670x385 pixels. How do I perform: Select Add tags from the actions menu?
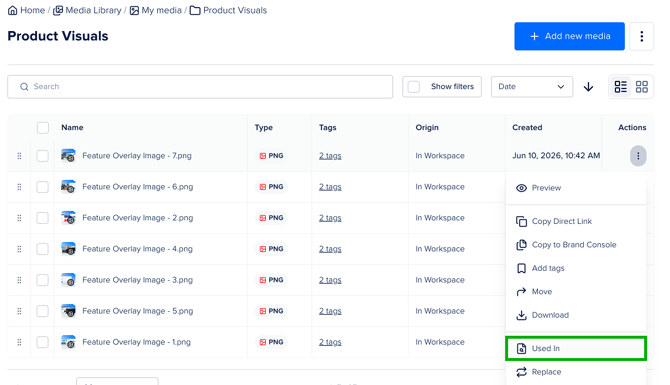(x=576, y=268)
